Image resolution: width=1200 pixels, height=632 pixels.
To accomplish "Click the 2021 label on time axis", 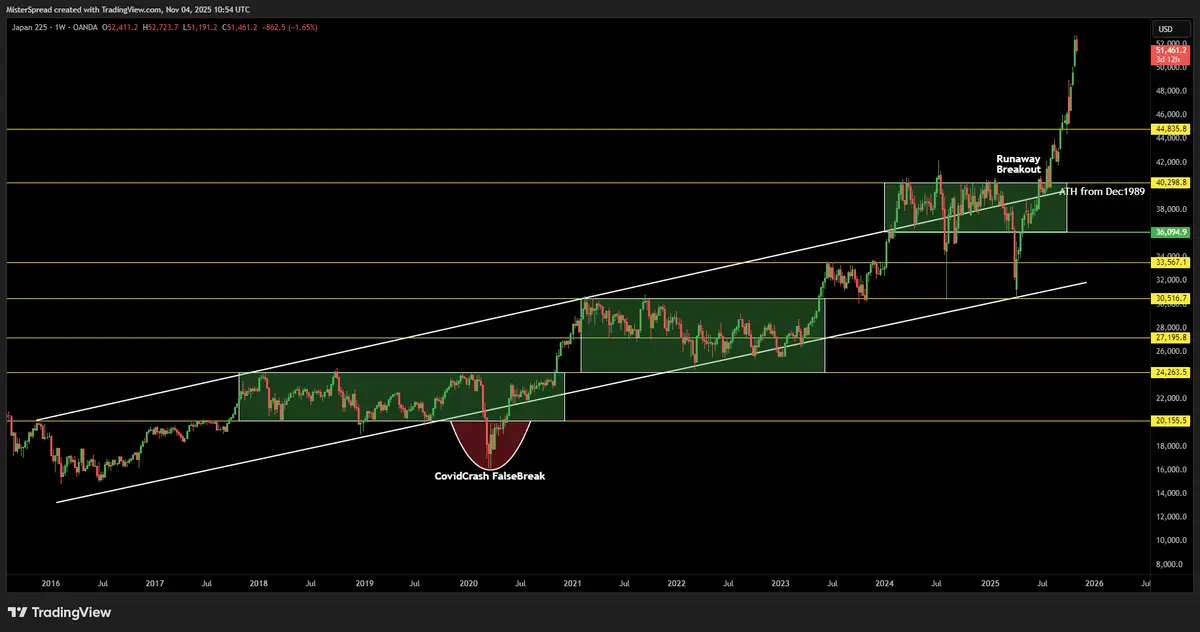I will [x=573, y=582].
